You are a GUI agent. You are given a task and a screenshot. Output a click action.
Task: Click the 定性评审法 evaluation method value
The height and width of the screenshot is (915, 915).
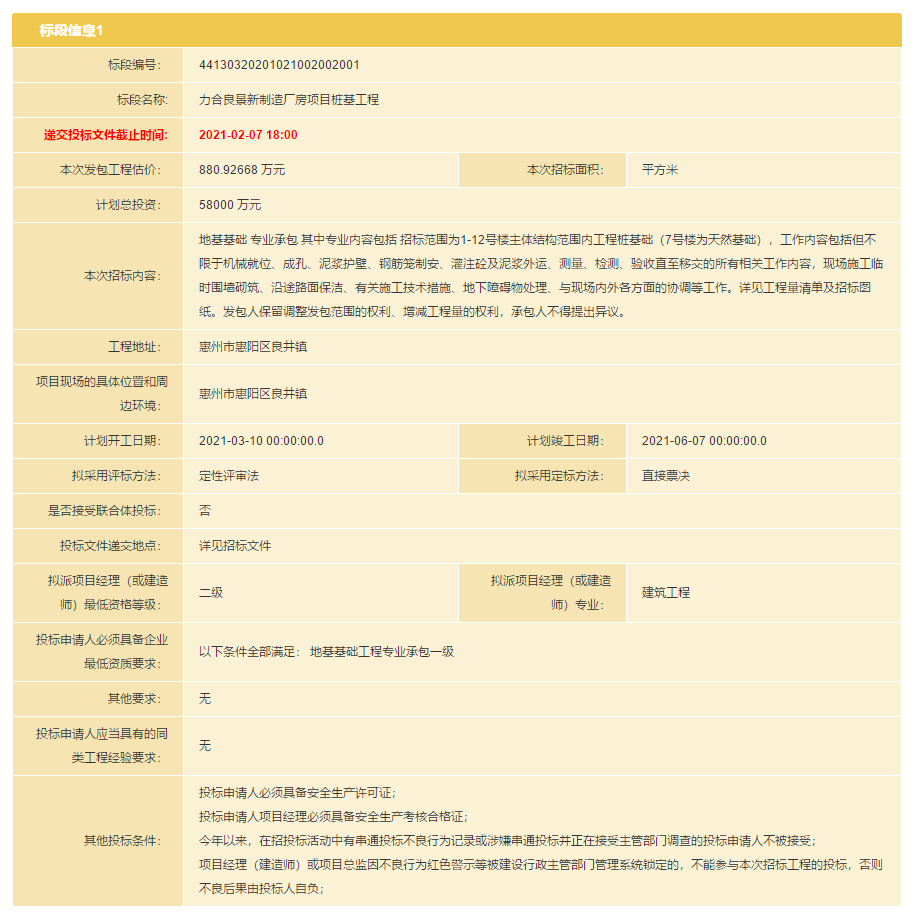tap(229, 476)
